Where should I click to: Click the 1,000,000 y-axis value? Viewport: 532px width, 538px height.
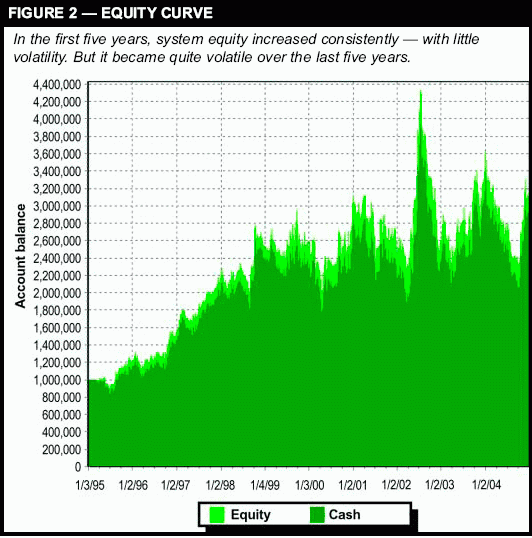(x=57, y=380)
